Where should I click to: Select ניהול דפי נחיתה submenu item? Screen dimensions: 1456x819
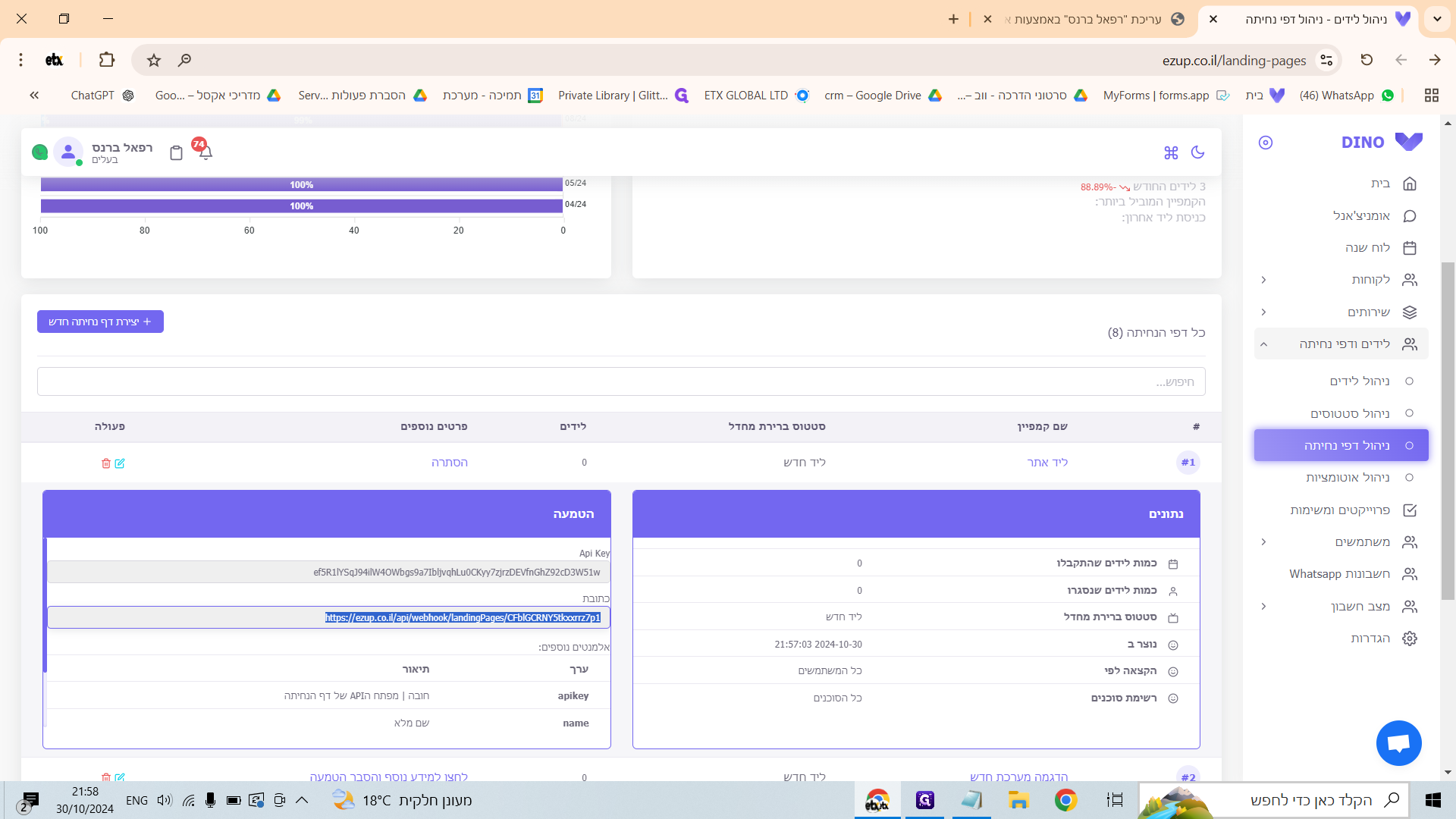(x=1341, y=445)
